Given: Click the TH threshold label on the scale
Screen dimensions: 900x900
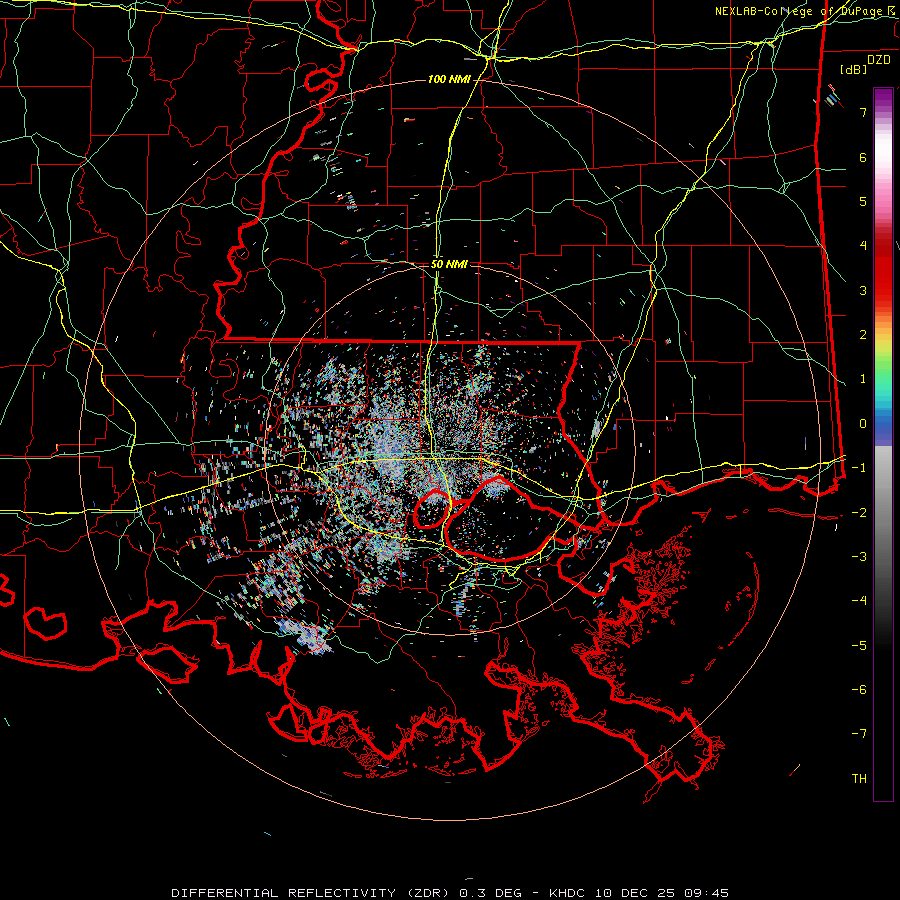Looking at the screenshot, I should (x=859, y=779).
